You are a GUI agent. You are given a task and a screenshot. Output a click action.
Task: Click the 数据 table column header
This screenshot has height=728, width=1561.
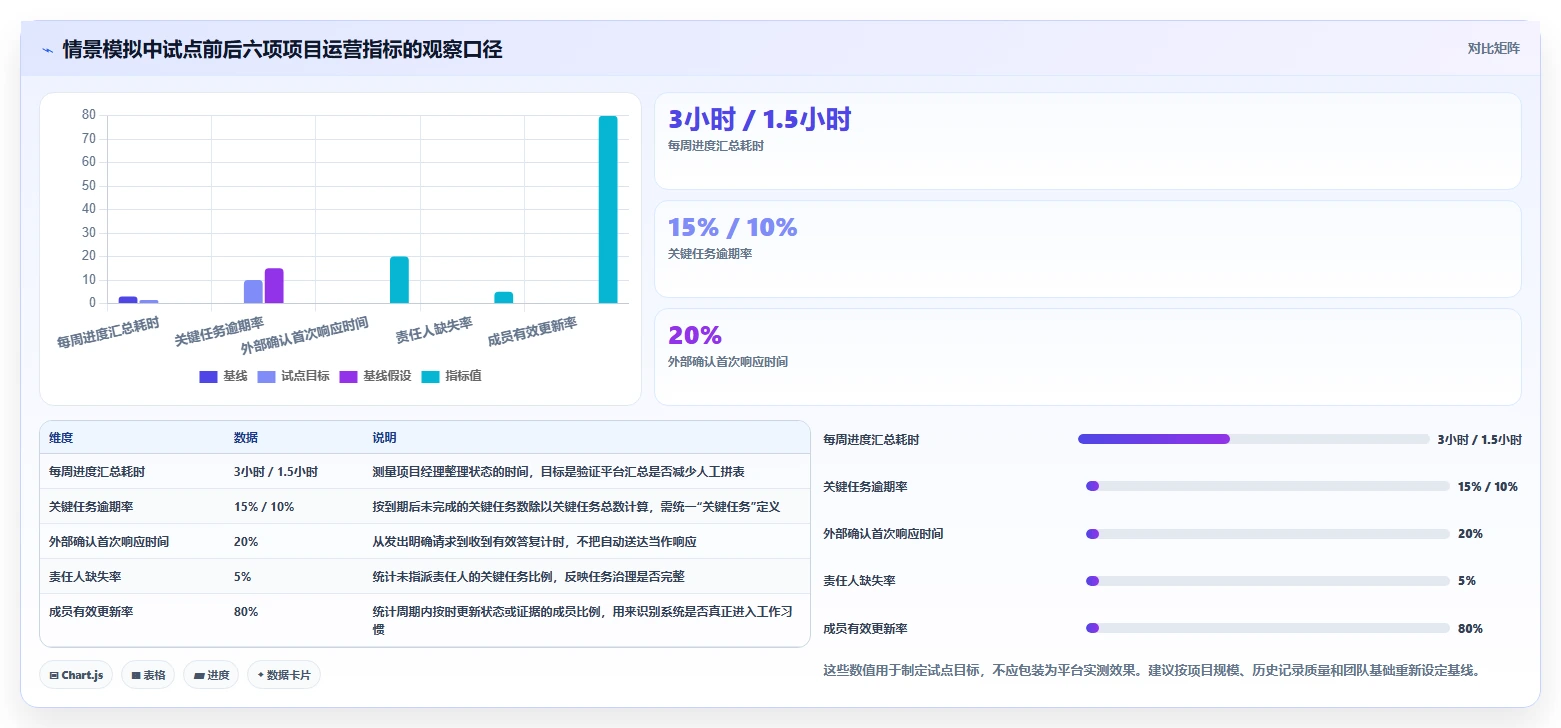coord(246,438)
